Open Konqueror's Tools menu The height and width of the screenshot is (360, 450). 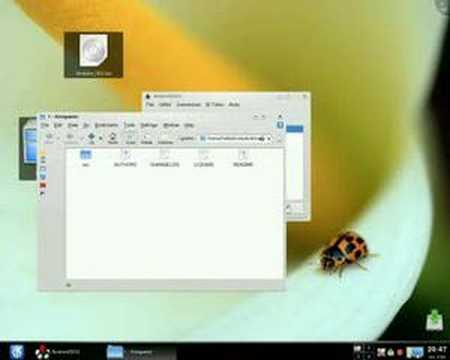pyautogui.click(x=129, y=125)
